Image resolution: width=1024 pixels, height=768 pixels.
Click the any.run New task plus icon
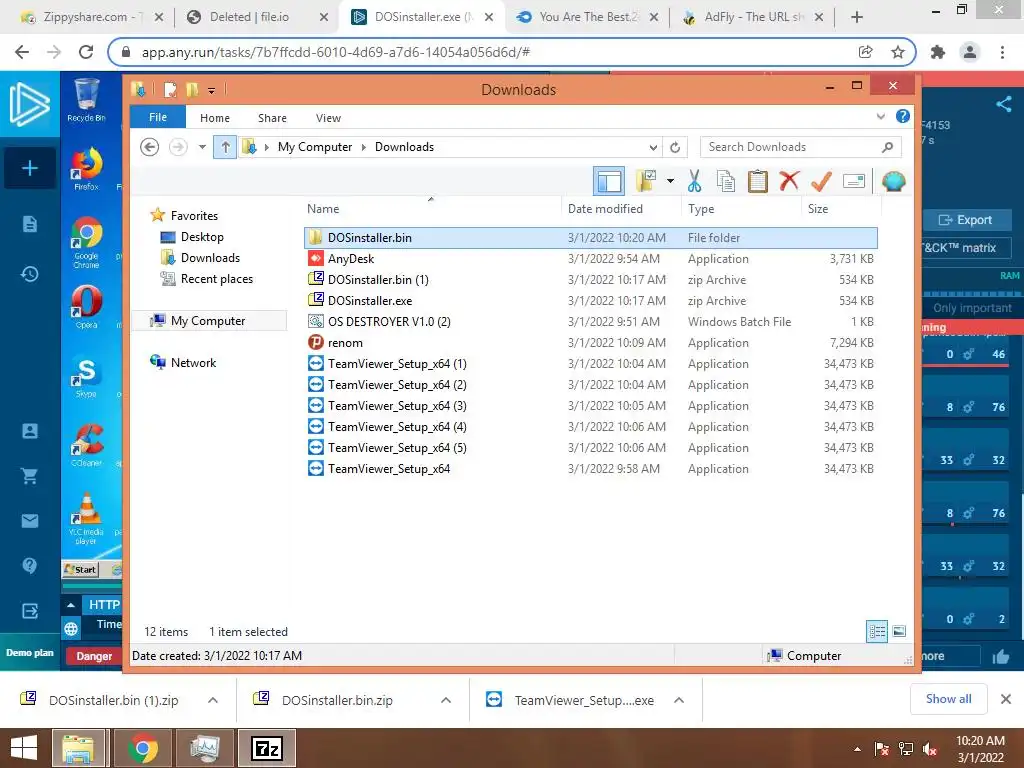coord(29,168)
